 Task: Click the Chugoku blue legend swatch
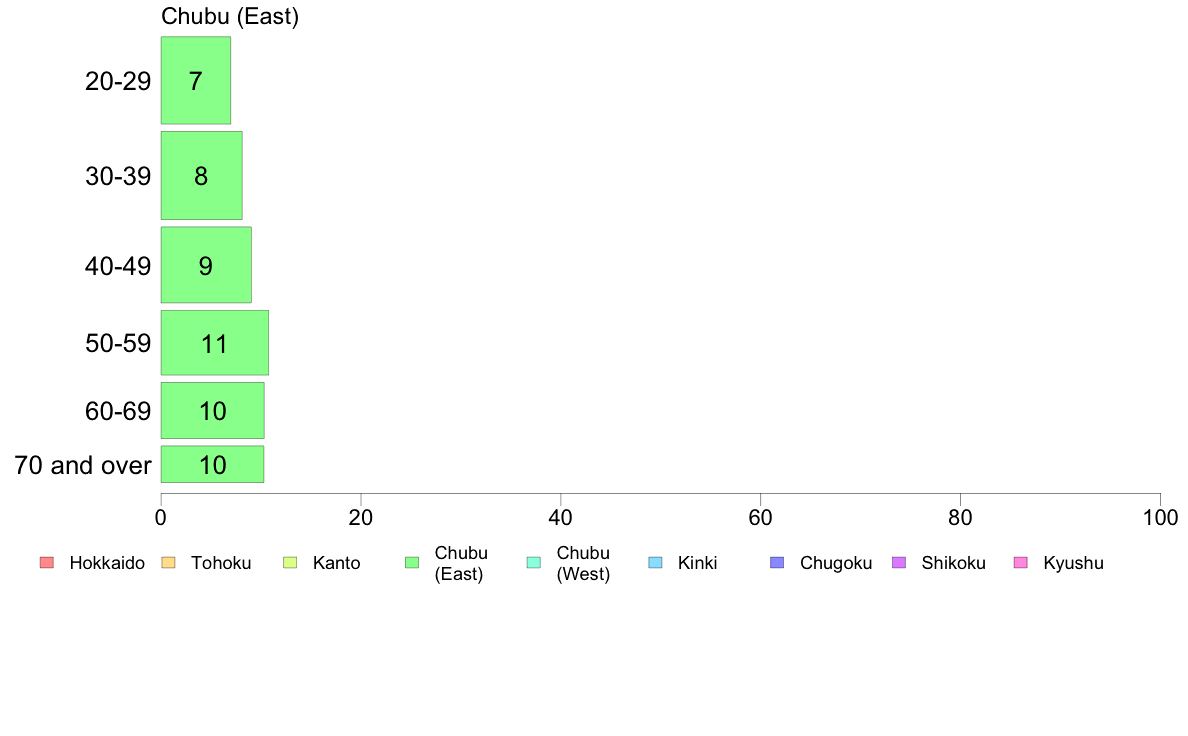coord(777,562)
